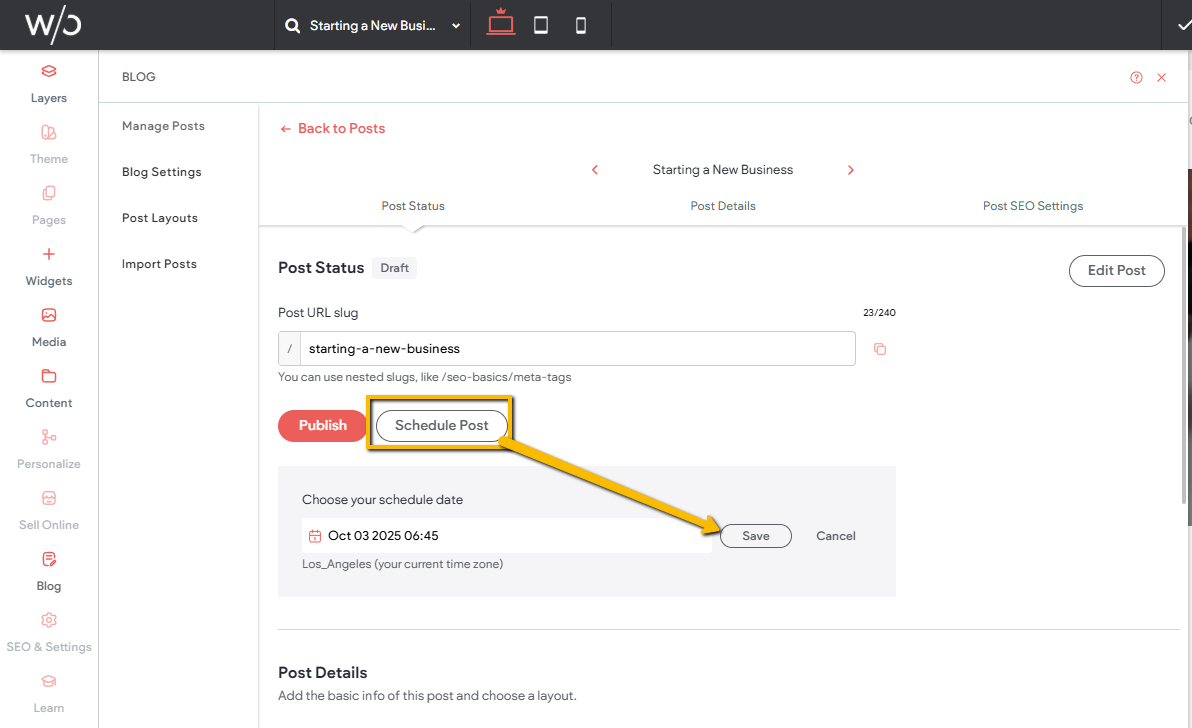The height and width of the screenshot is (728, 1192).
Task: Cancel the schedule date selection
Action: coord(835,536)
